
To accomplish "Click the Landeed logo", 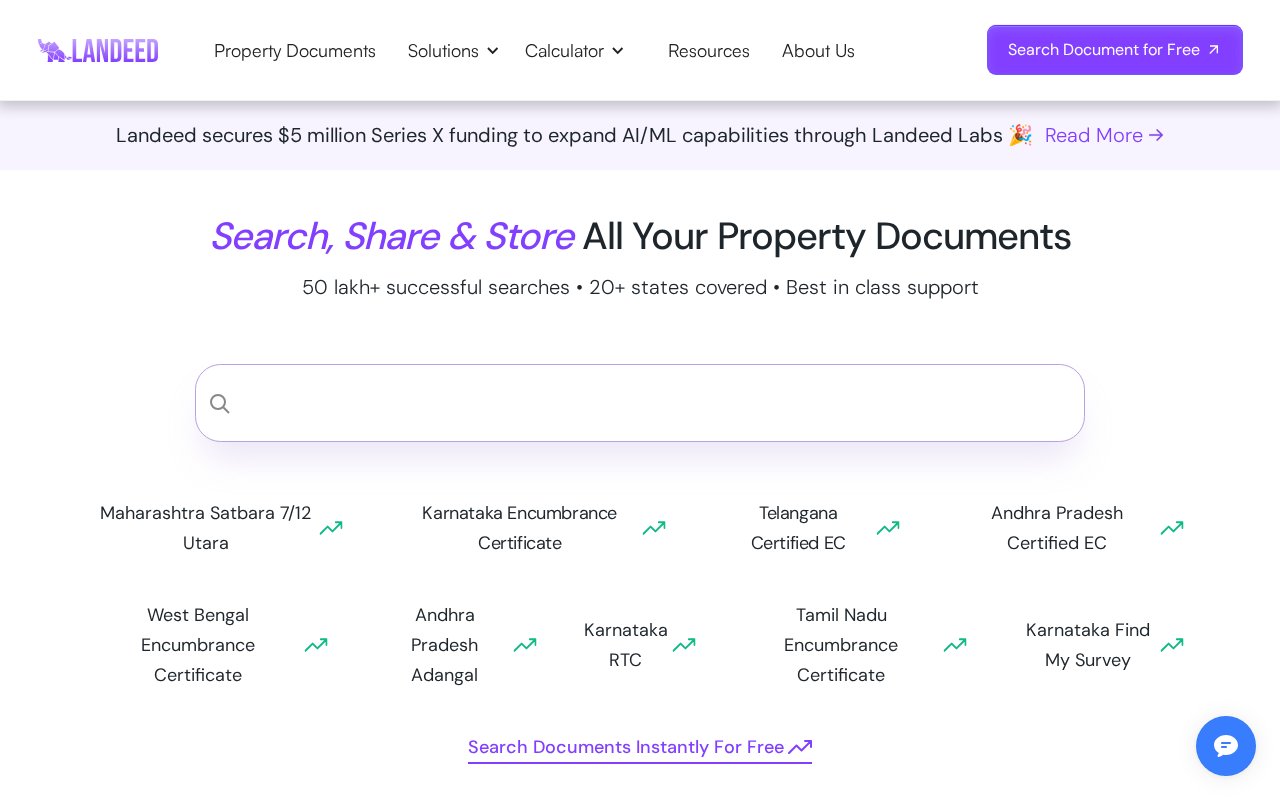I will (x=98, y=51).
